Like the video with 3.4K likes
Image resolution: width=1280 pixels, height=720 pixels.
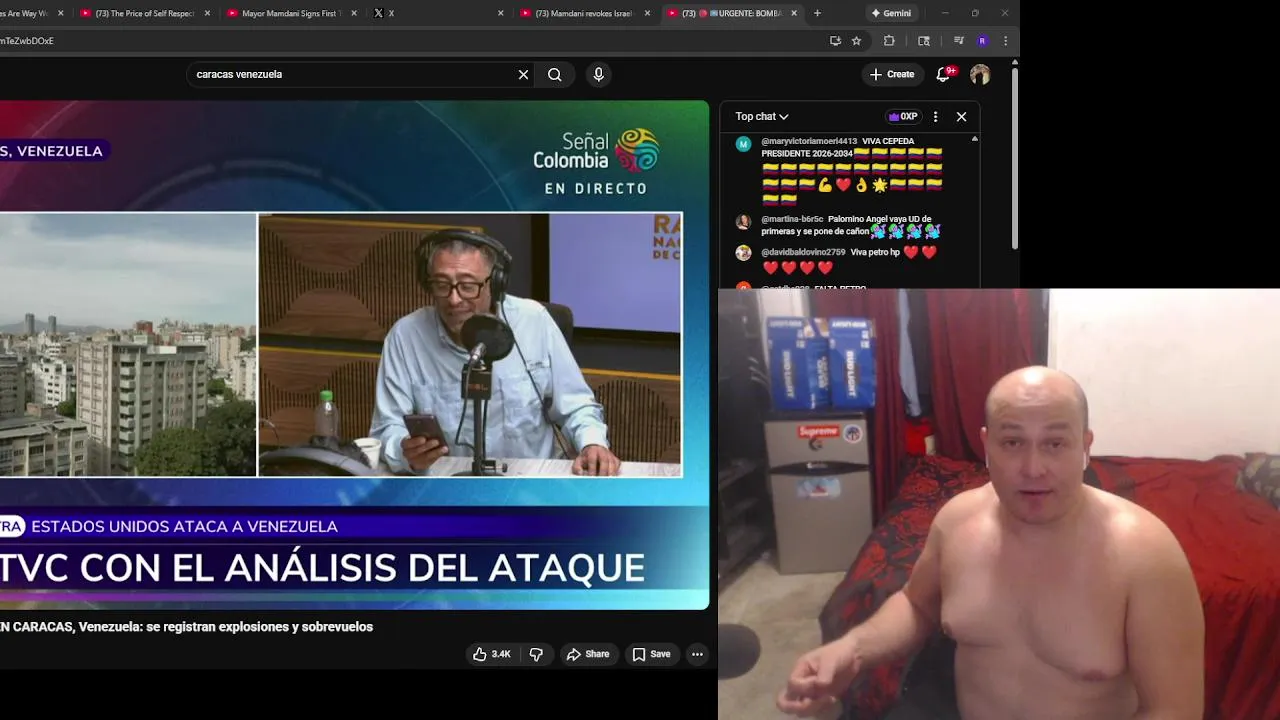click(492, 654)
